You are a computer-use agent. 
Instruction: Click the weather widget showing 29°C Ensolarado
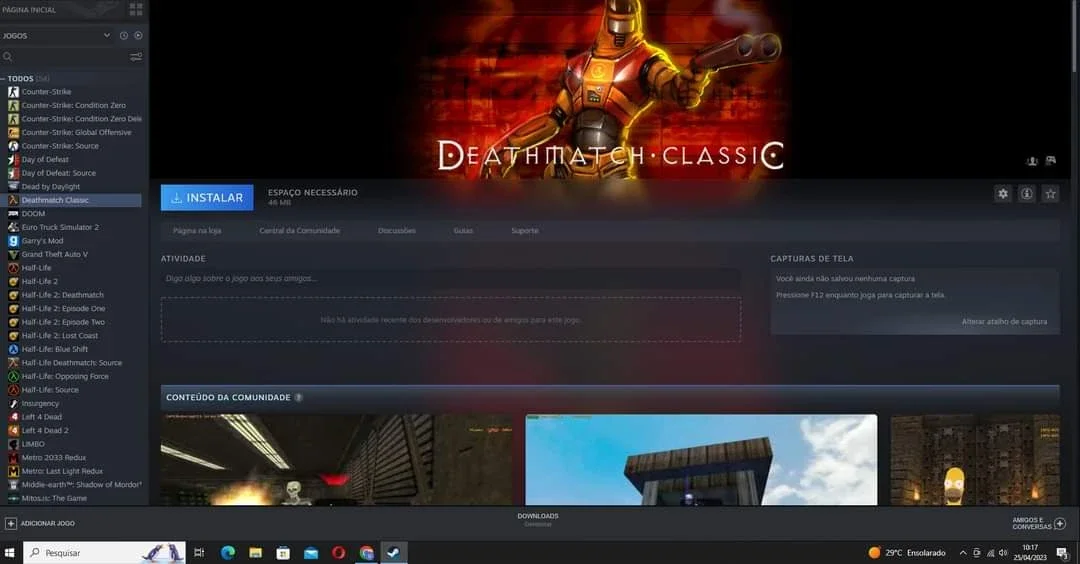click(x=907, y=553)
